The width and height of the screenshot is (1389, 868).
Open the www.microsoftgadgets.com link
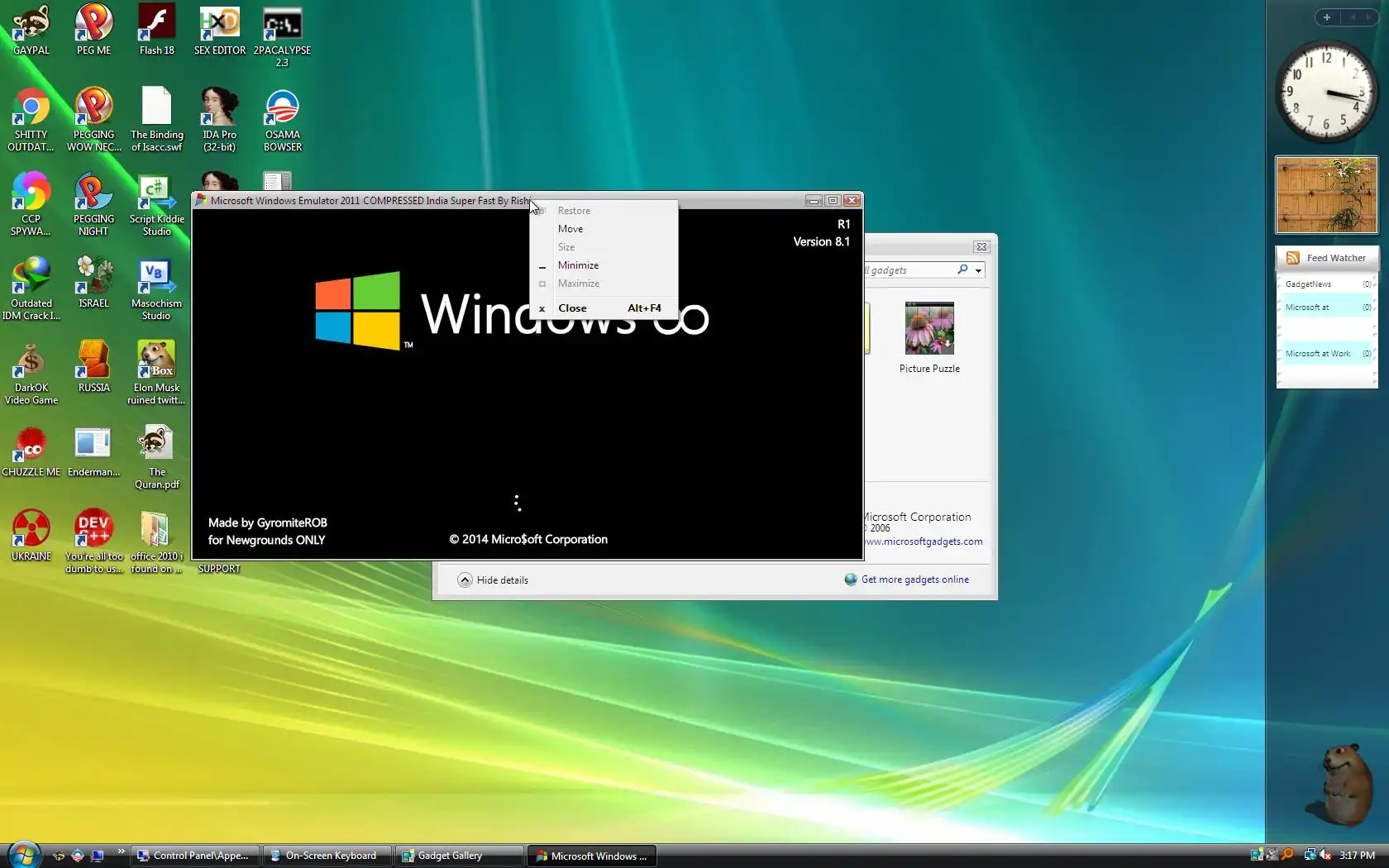click(924, 541)
